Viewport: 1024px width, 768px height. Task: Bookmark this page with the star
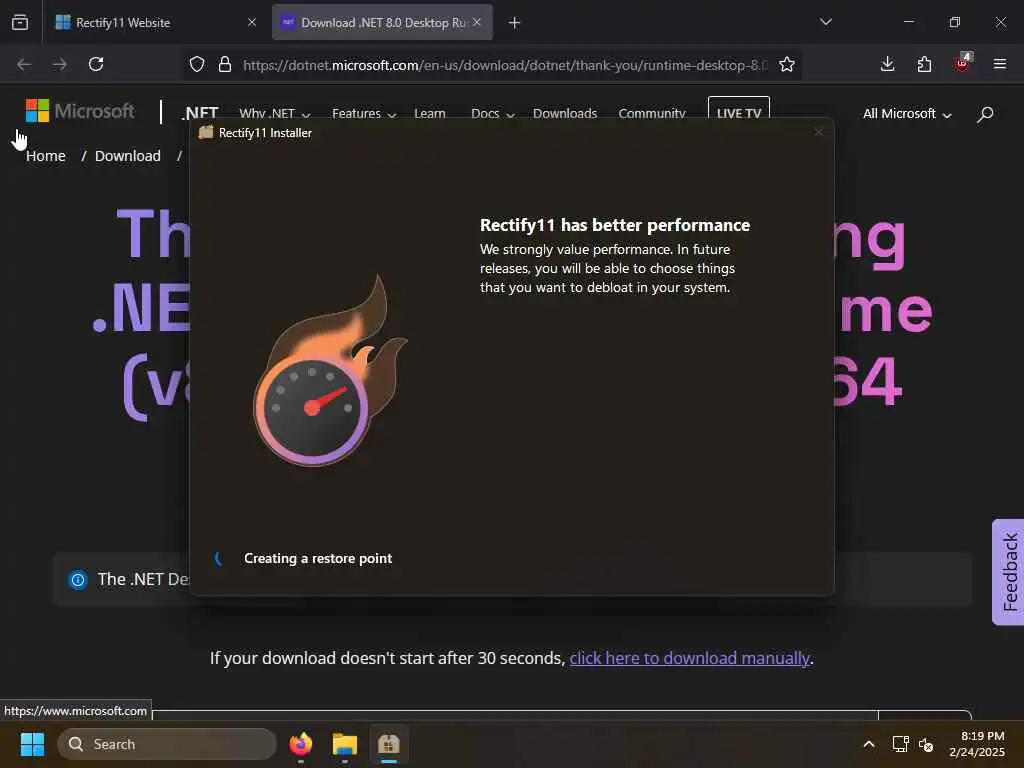point(787,65)
